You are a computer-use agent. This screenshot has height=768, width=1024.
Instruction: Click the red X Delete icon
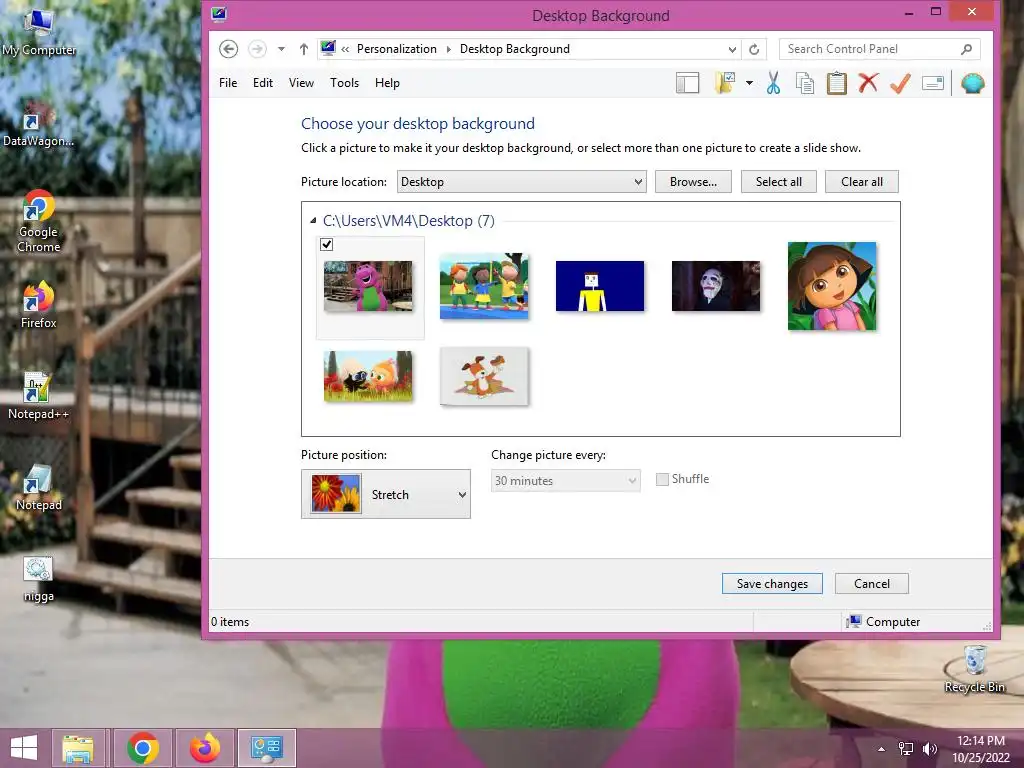tap(869, 83)
